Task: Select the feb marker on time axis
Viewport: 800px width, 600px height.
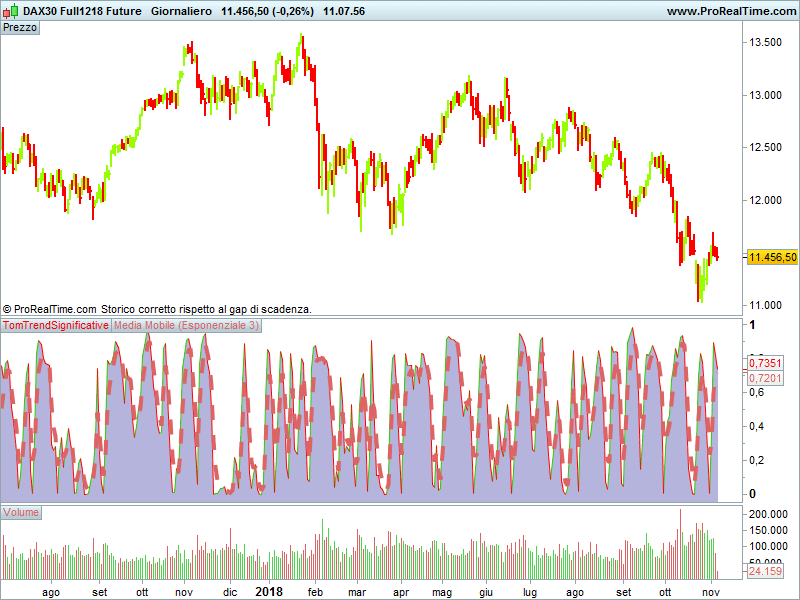Action: (315, 592)
